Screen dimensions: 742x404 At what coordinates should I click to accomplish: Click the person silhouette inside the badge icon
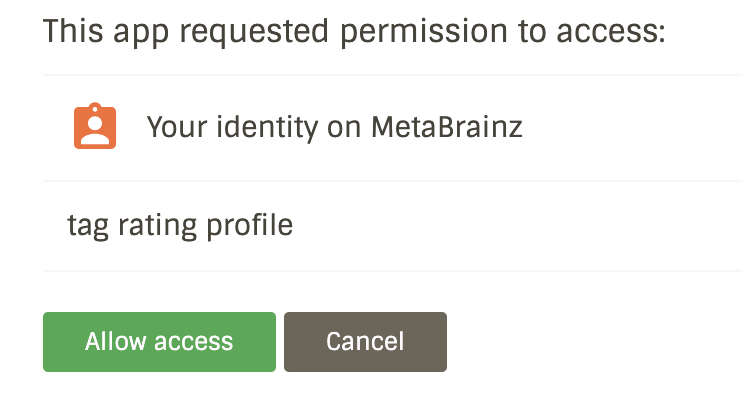95,131
